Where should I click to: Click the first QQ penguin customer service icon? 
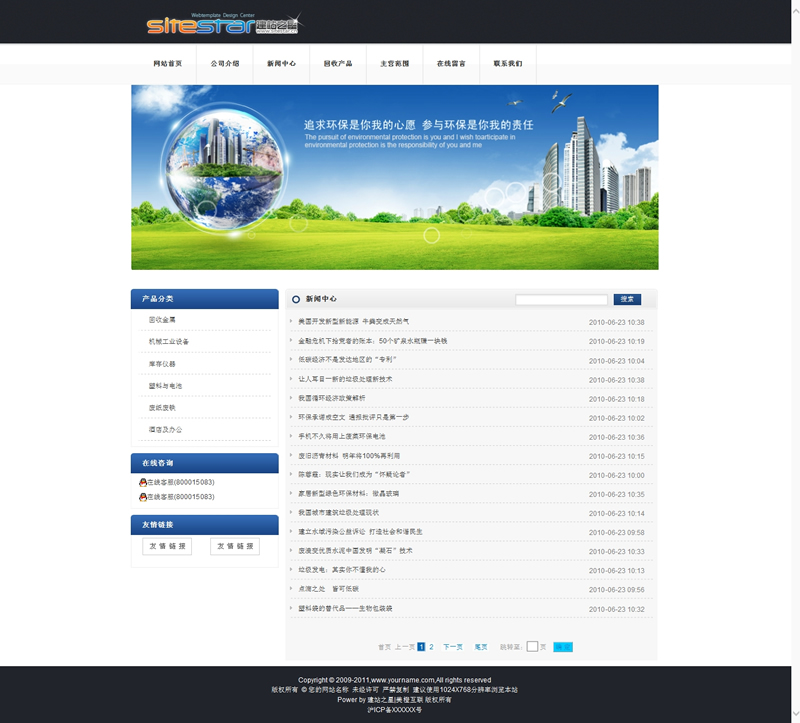tap(143, 482)
